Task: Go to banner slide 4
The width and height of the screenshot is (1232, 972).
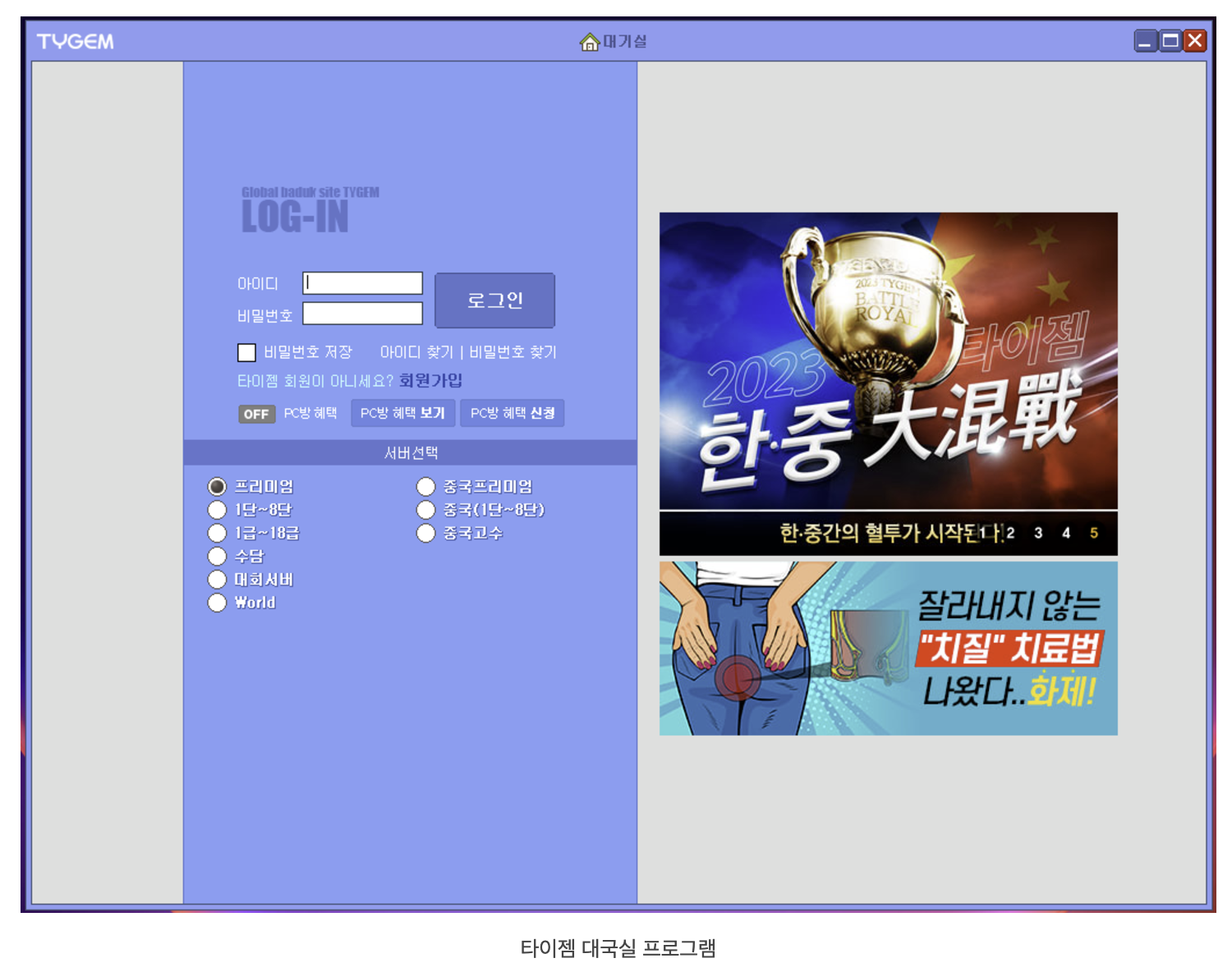Action: point(1066,533)
